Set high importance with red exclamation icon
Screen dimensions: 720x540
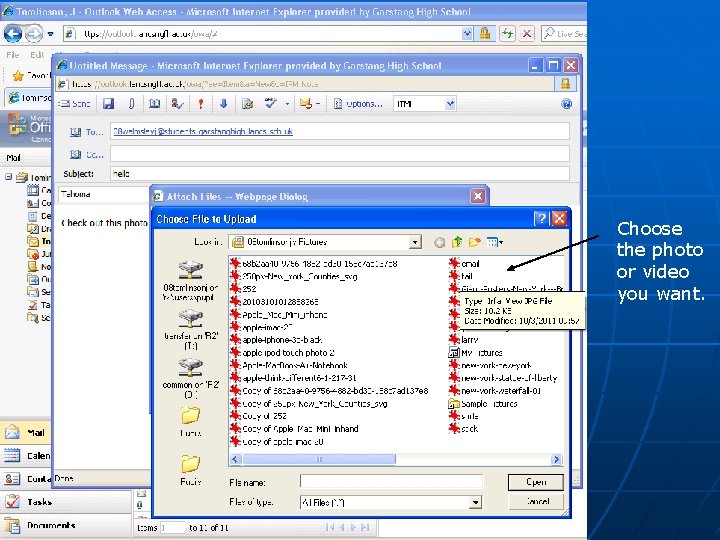click(x=201, y=104)
